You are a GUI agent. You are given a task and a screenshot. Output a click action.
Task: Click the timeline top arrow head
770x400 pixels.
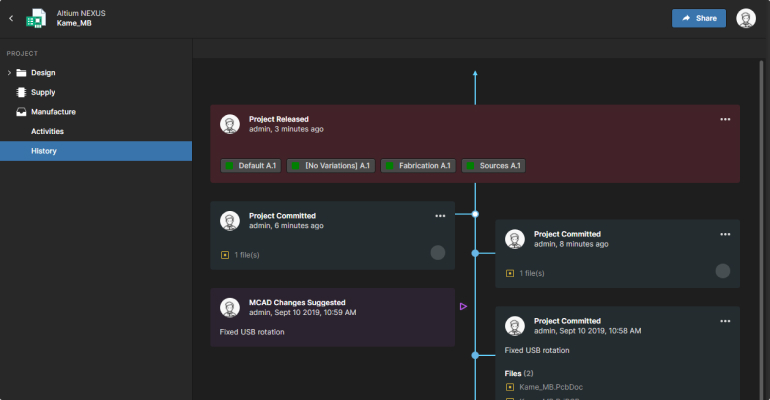click(x=475, y=74)
